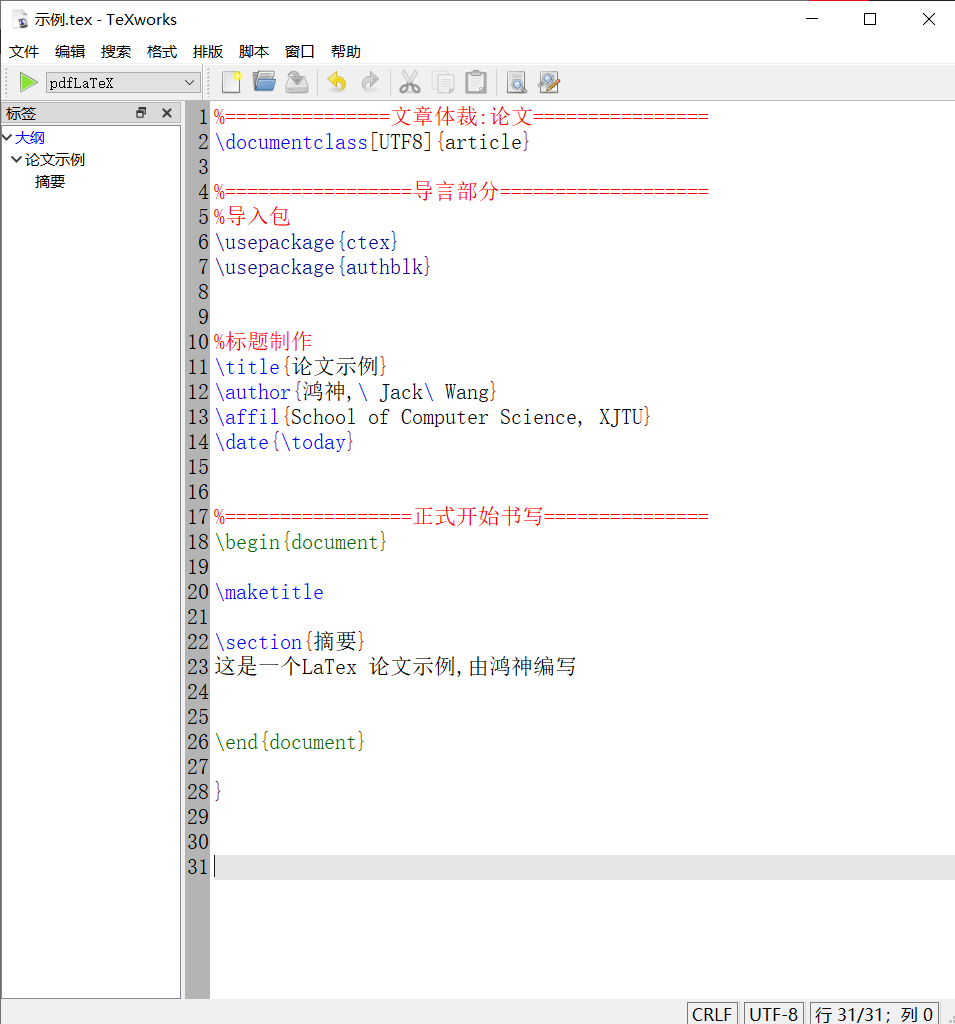This screenshot has height=1024, width=955.
Task: Close the 标签 side panel
Action: (167, 112)
